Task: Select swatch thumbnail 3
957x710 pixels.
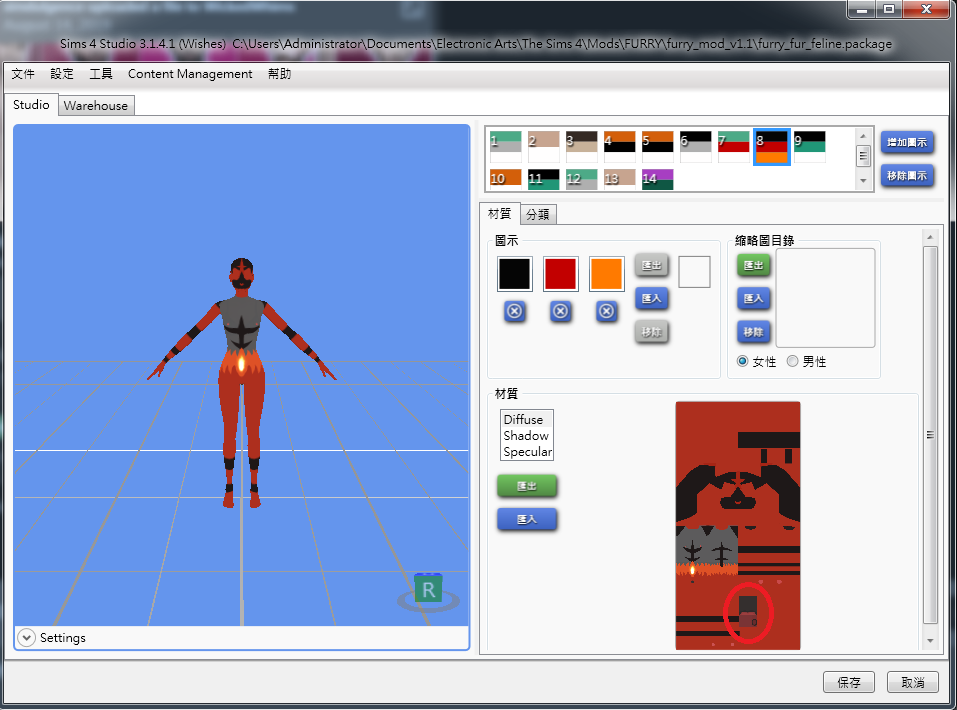Action: coord(582,147)
